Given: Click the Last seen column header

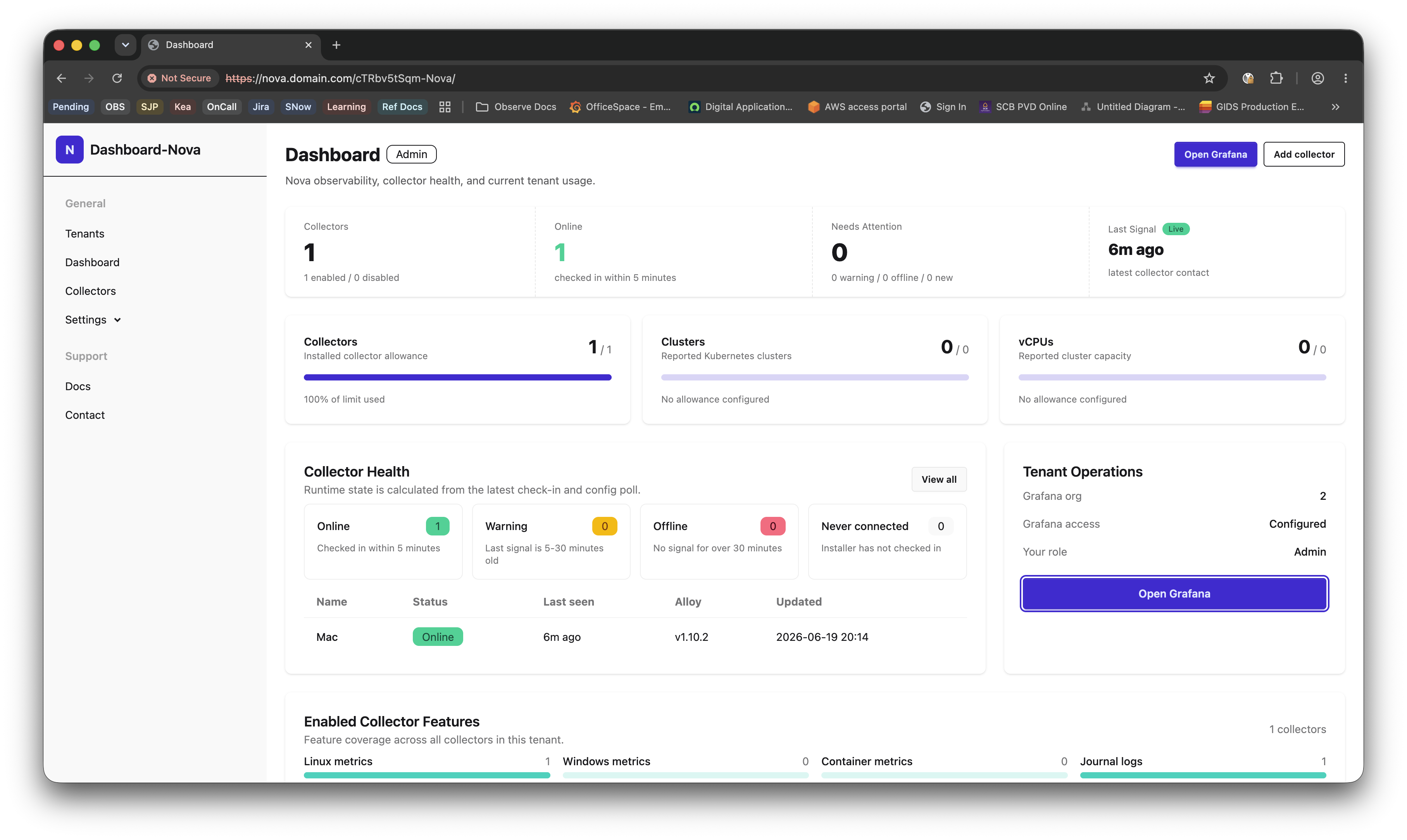Looking at the screenshot, I should [x=569, y=602].
